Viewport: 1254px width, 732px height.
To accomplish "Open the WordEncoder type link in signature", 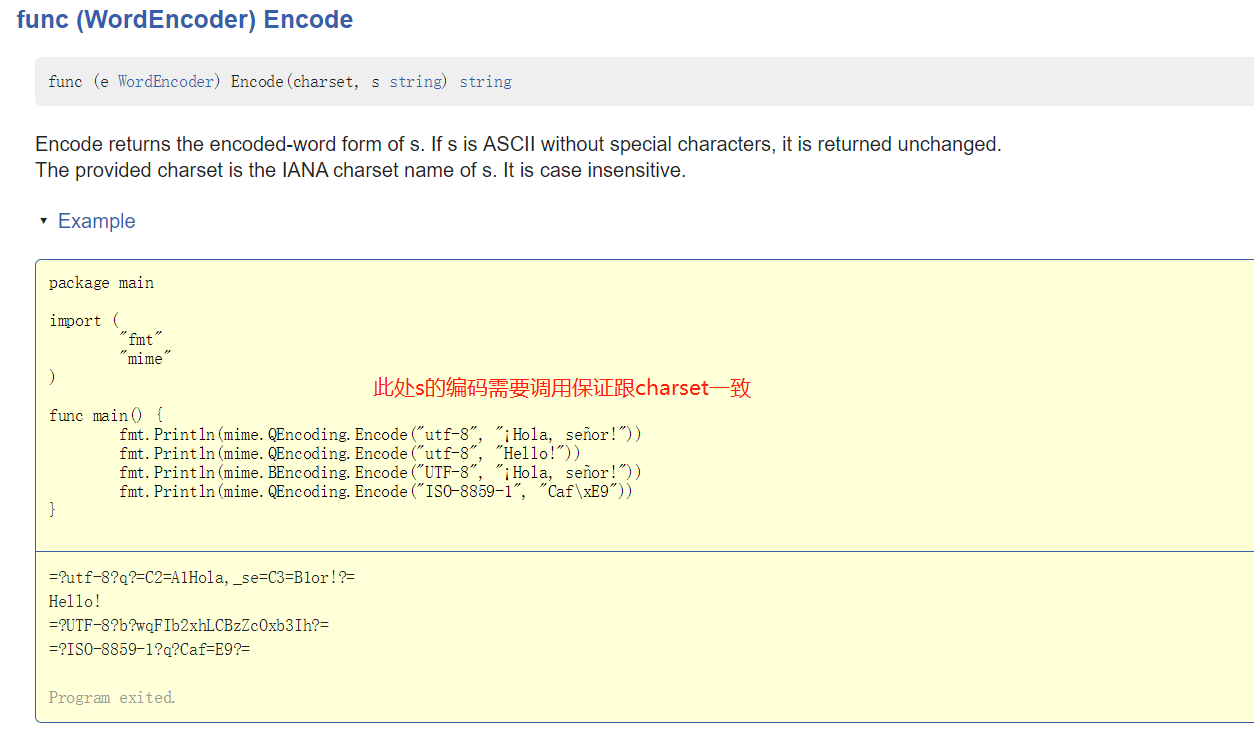I will coord(167,82).
